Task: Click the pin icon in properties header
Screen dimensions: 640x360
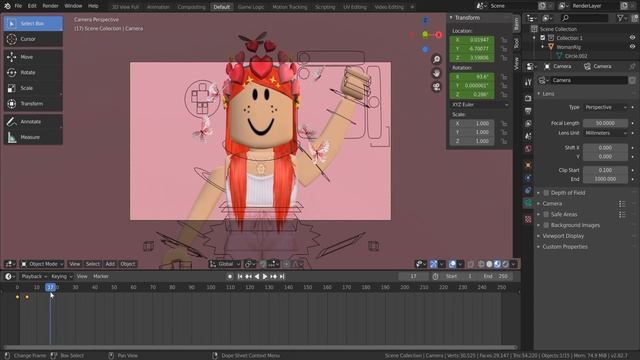Action: pyautogui.click(x=633, y=66)
